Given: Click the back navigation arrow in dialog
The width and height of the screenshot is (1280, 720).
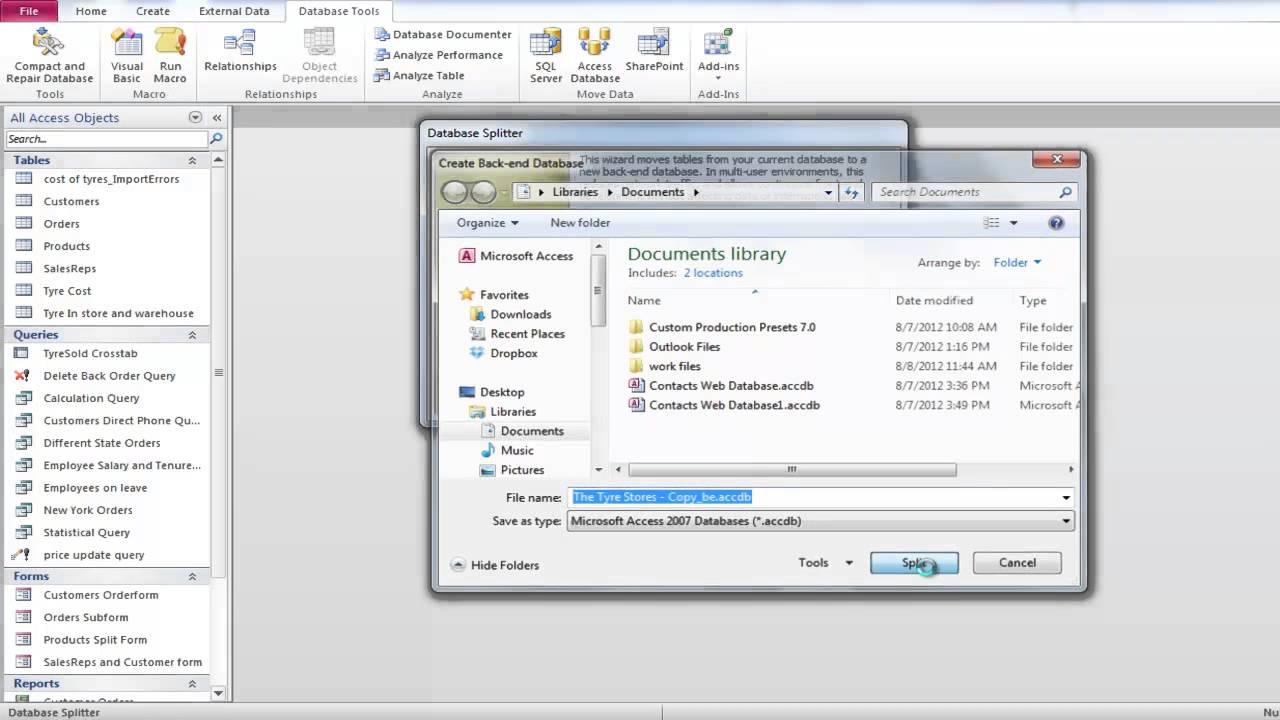Looking at the screenshot, I should 455,192.
